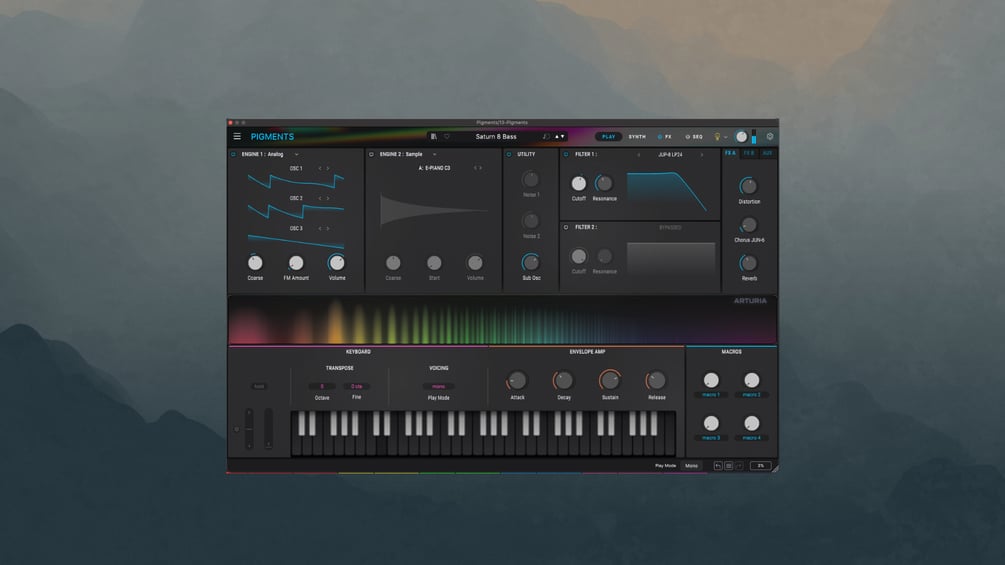Open the Saturn 8 Bass preset name menu
1005x565 pixels.
point(496,136)
